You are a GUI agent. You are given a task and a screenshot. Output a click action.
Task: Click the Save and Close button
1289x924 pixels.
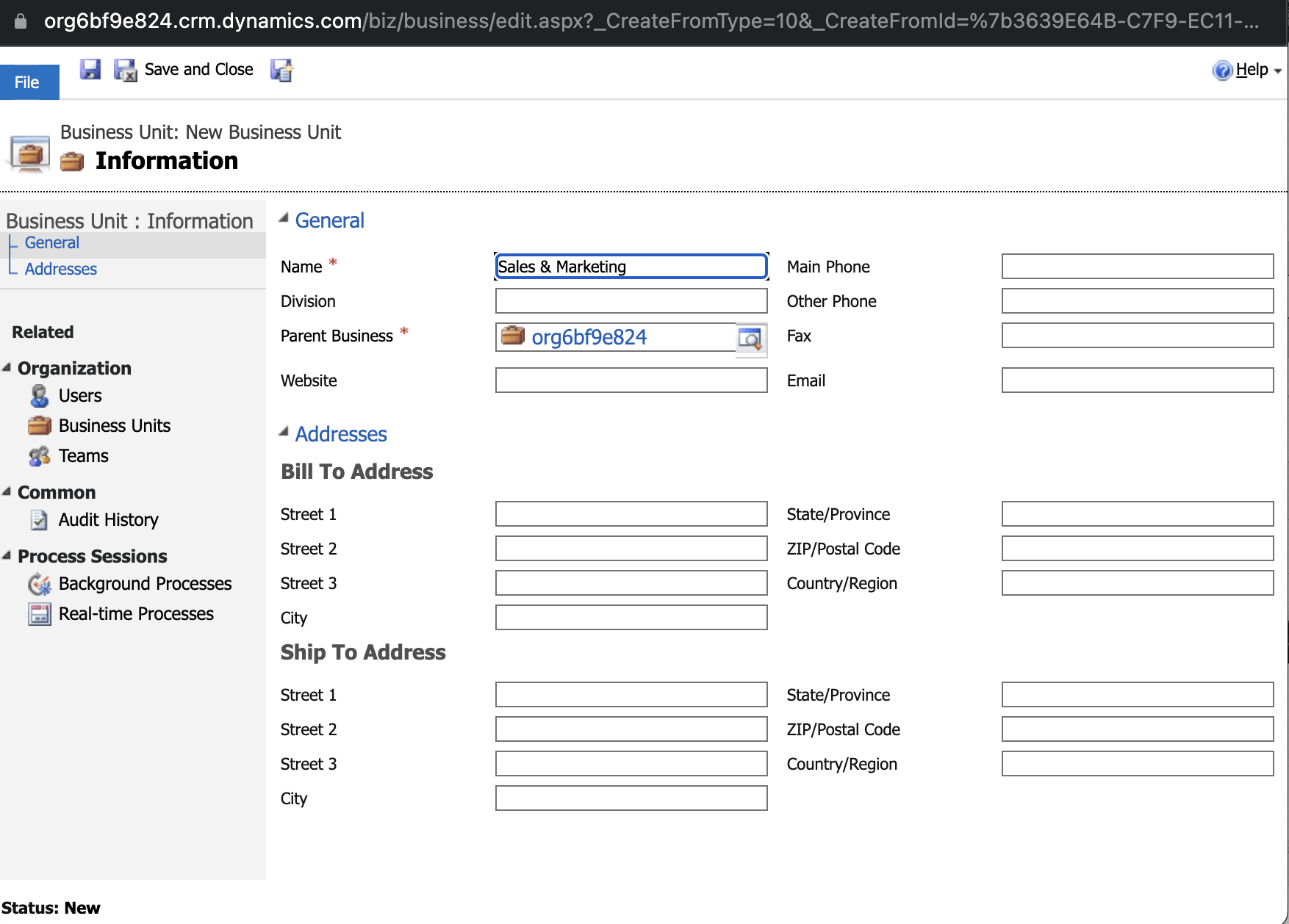(x=184, y=70)
